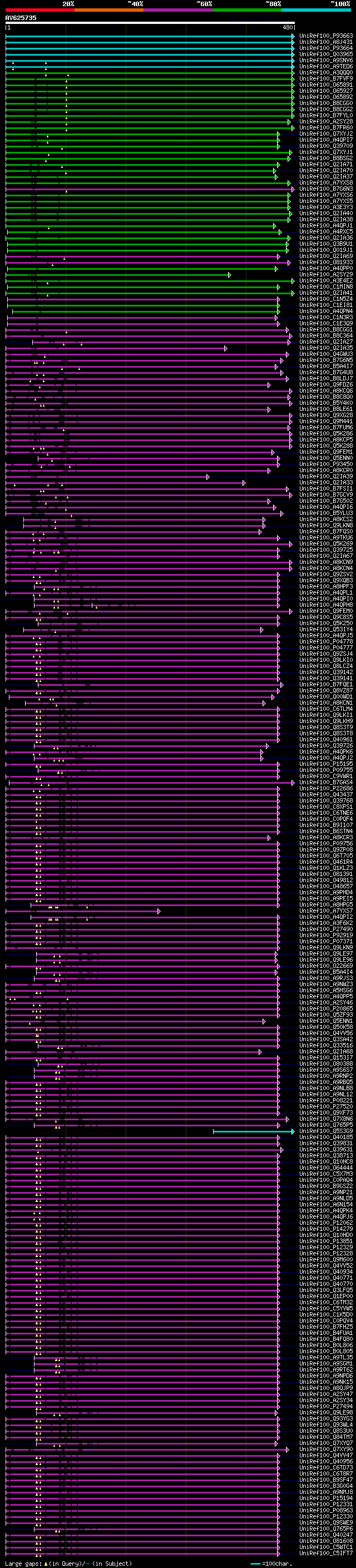Image resolution: width=356 pixels, height=1568 pixels.
Task: Select the UniRef100_P27490 label
Action: click(326, 929)
